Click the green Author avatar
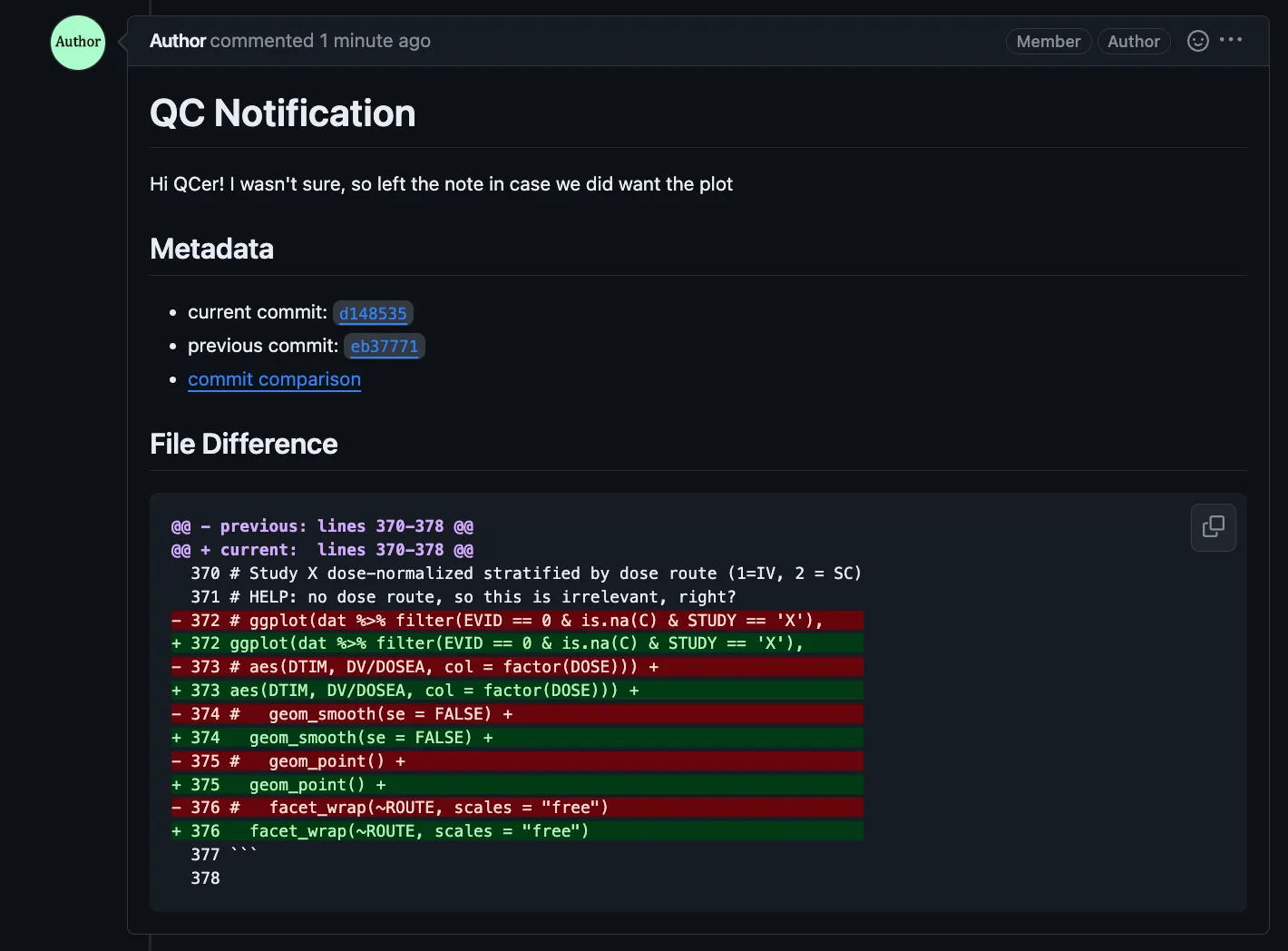The height and width of the screenshot is (951, 1288). [78, 42]
